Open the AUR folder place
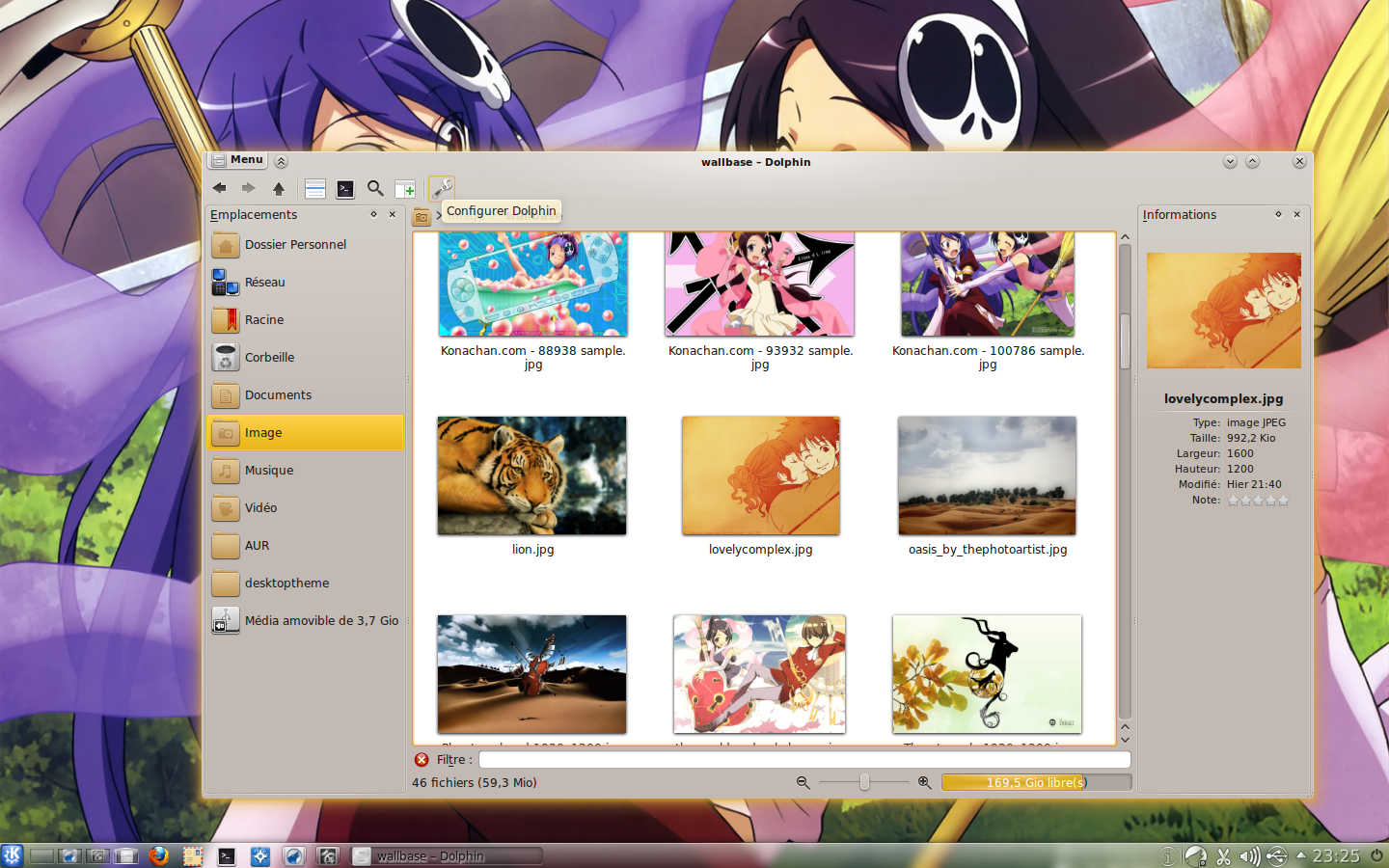Image resolution: width=1389 pixels, height=868 pixels. pyautogui.click(x=305, y=545)
